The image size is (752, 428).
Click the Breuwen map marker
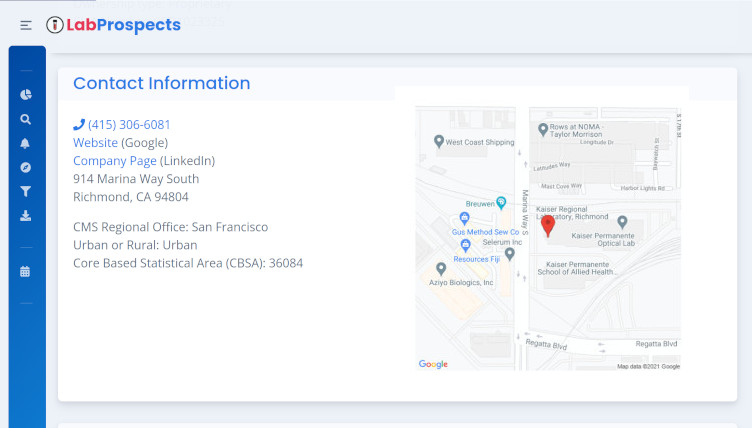[x=501, y=202]
